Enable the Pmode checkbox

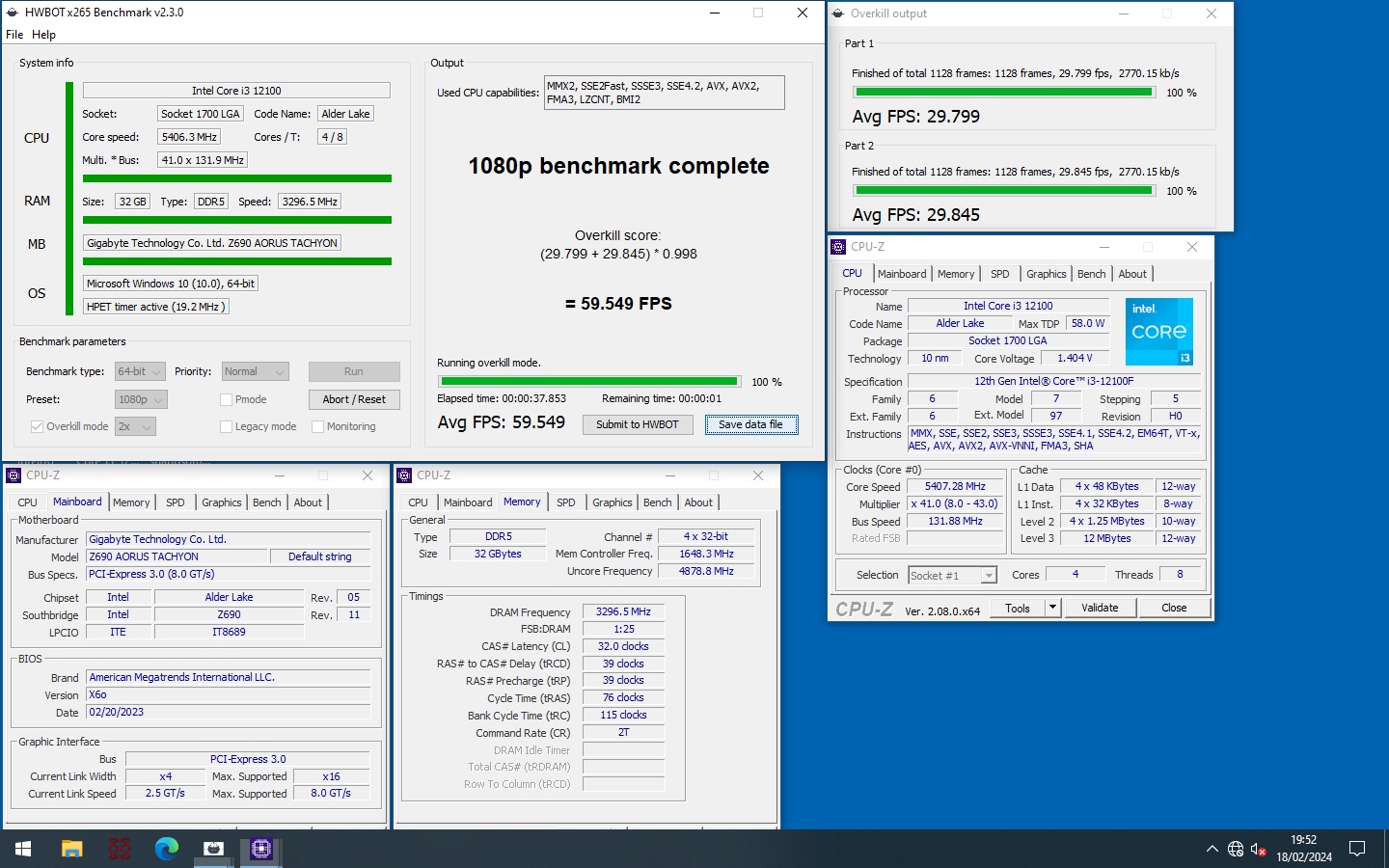[x=226, y=399]
